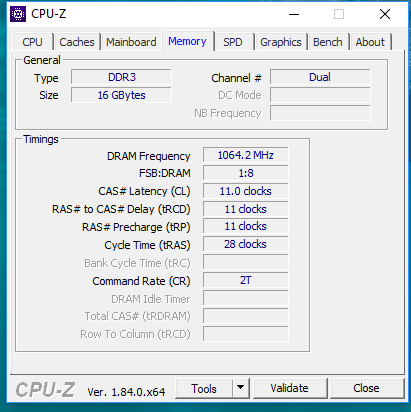
Task: Click the empty NB Frequency field
Action: (320, 113)
